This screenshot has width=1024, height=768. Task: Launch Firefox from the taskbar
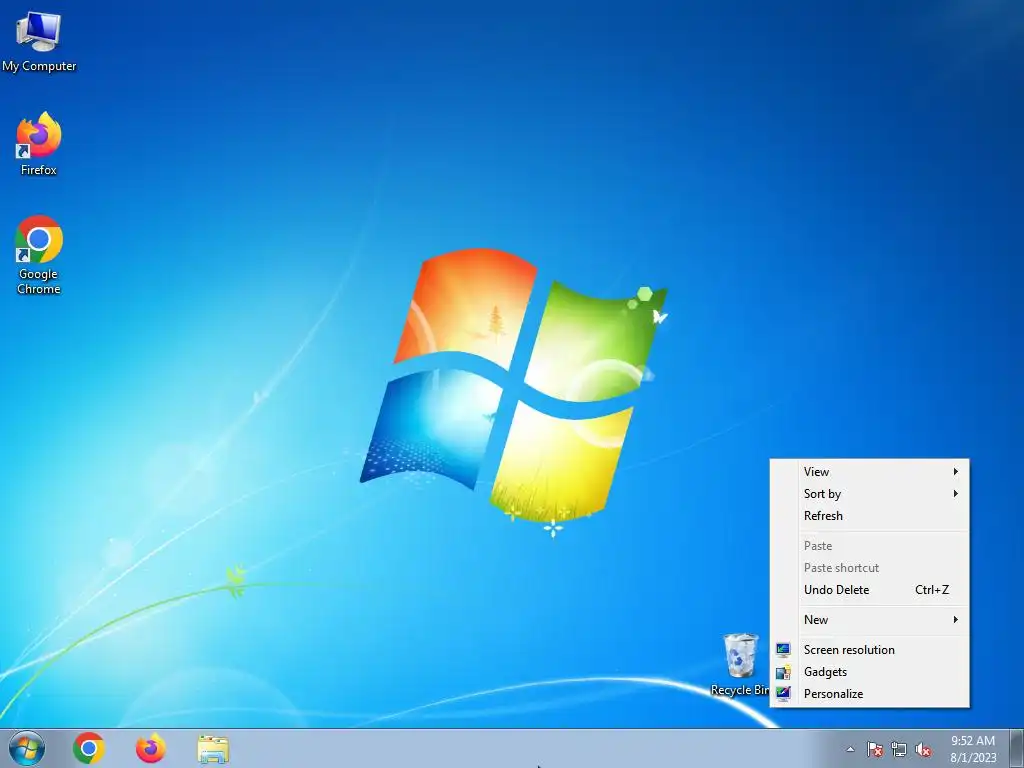[x=151, y=748]
